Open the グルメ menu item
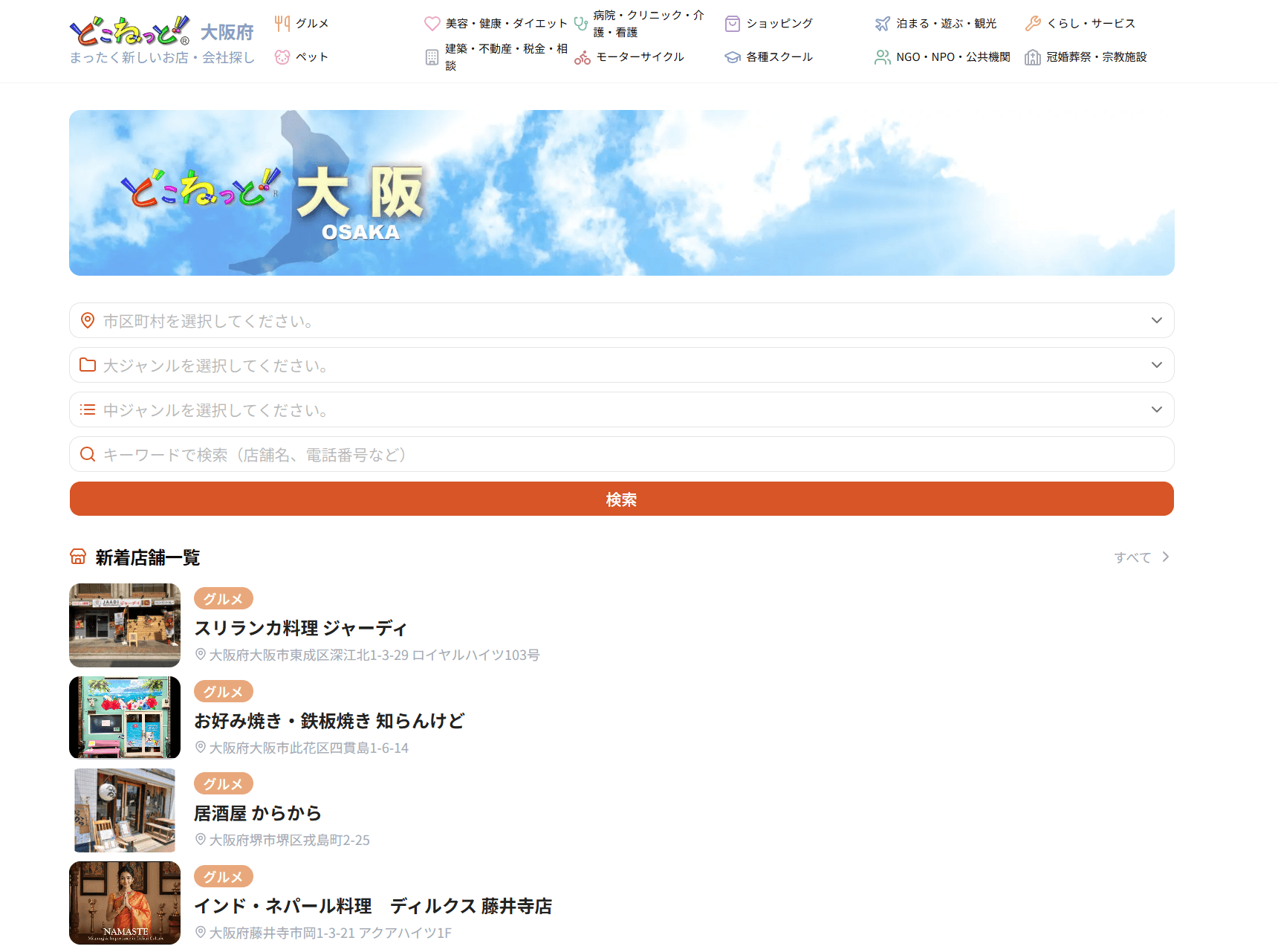 [312, 24]
